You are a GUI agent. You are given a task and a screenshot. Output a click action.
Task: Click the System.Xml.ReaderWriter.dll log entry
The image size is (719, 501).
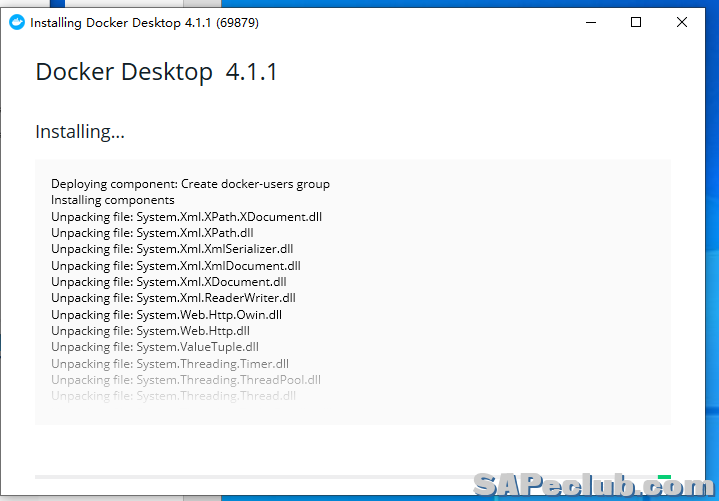173,298
